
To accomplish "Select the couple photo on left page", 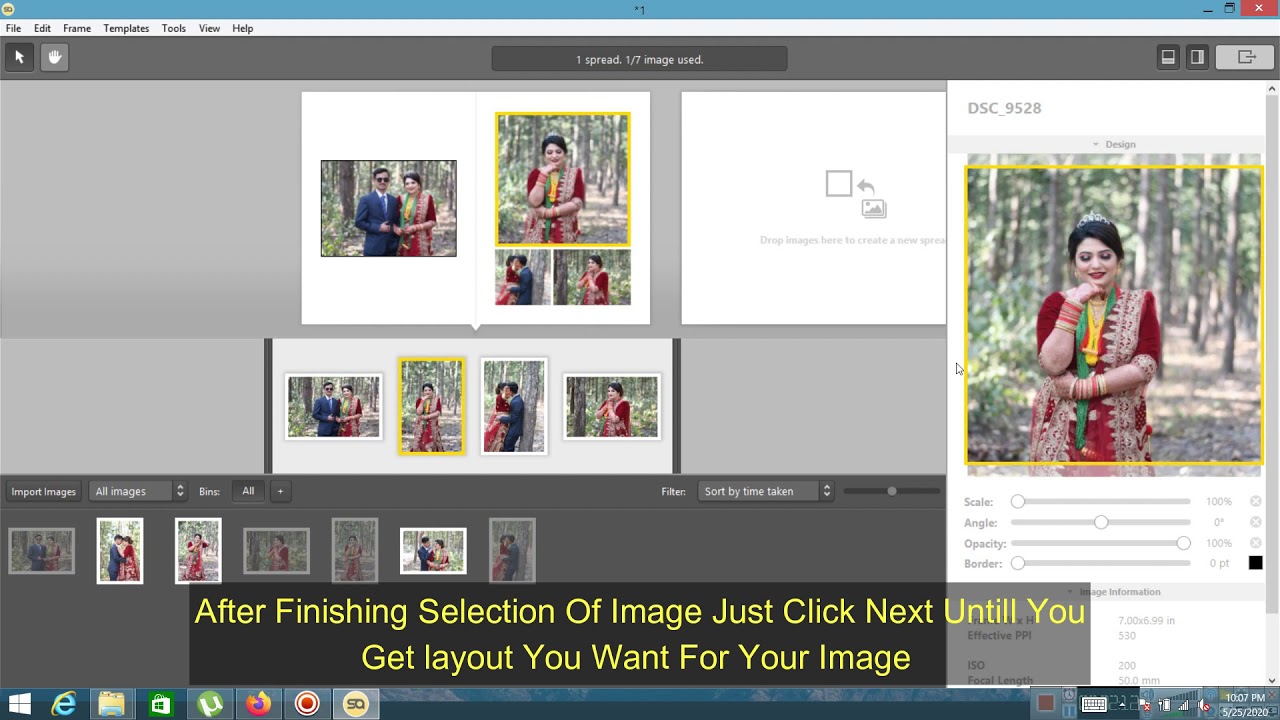I will tap(388, 208).
